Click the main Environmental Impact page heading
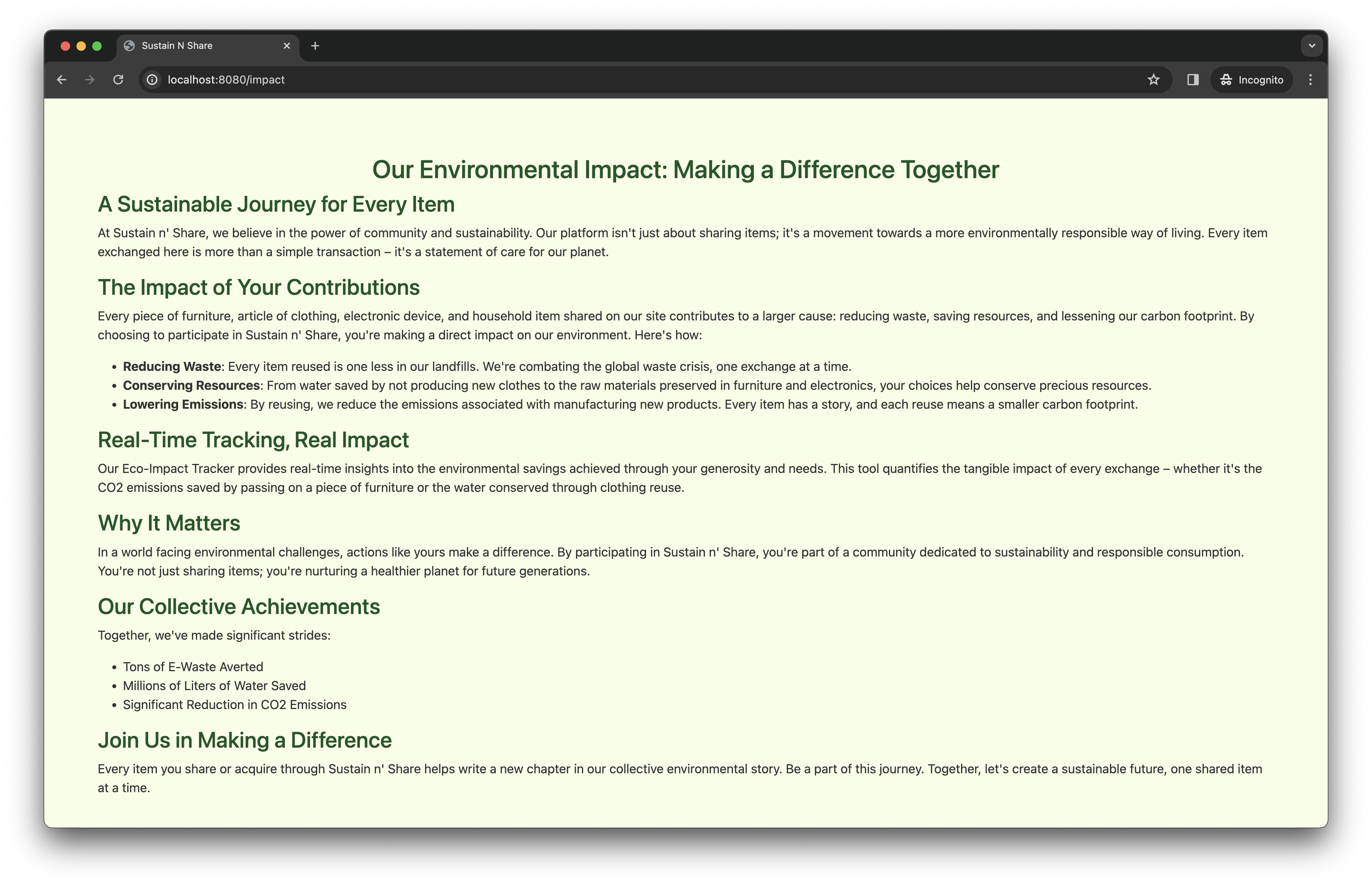 click(686, 170)
